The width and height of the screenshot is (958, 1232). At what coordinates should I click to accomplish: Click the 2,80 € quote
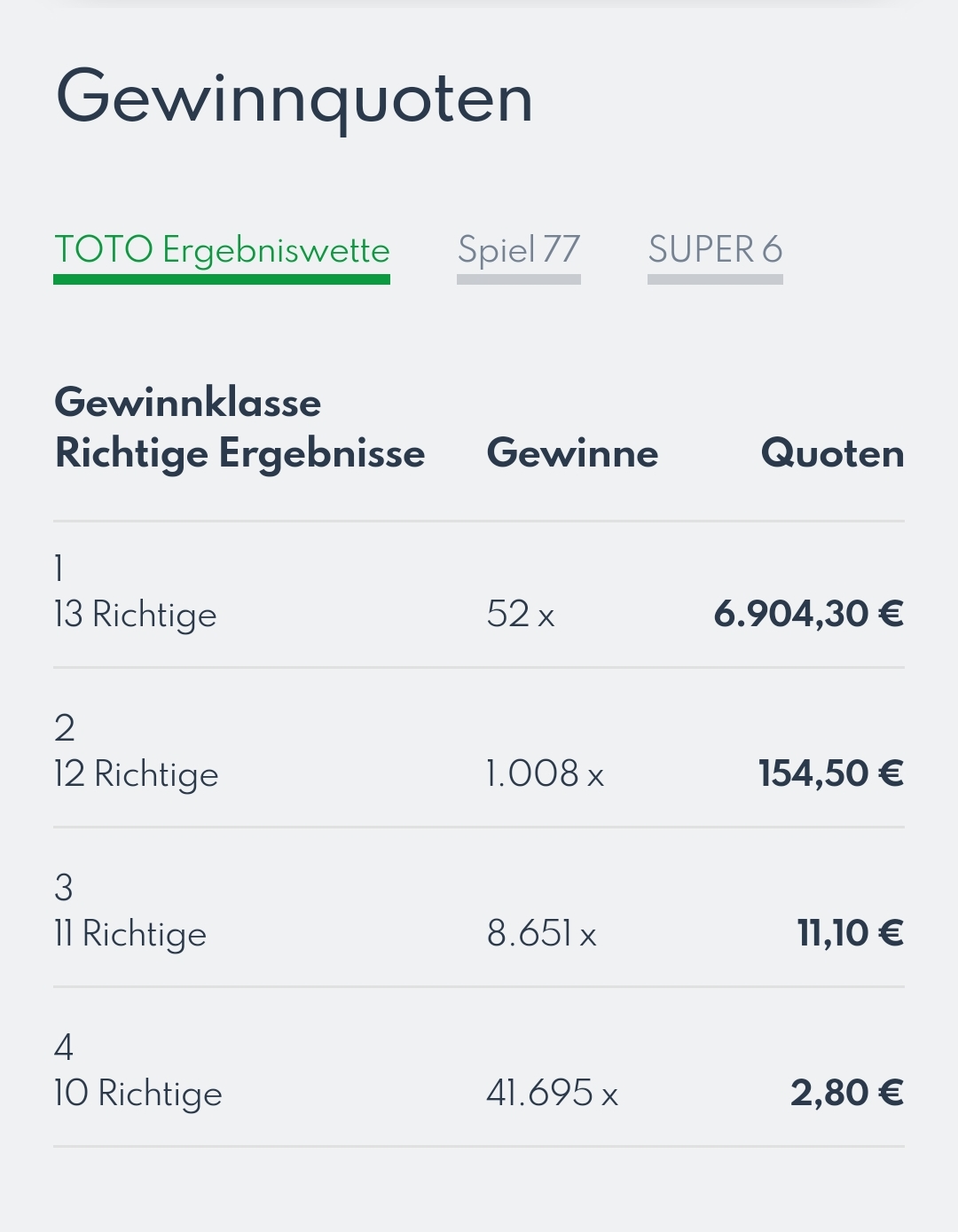click(847, 1093)
